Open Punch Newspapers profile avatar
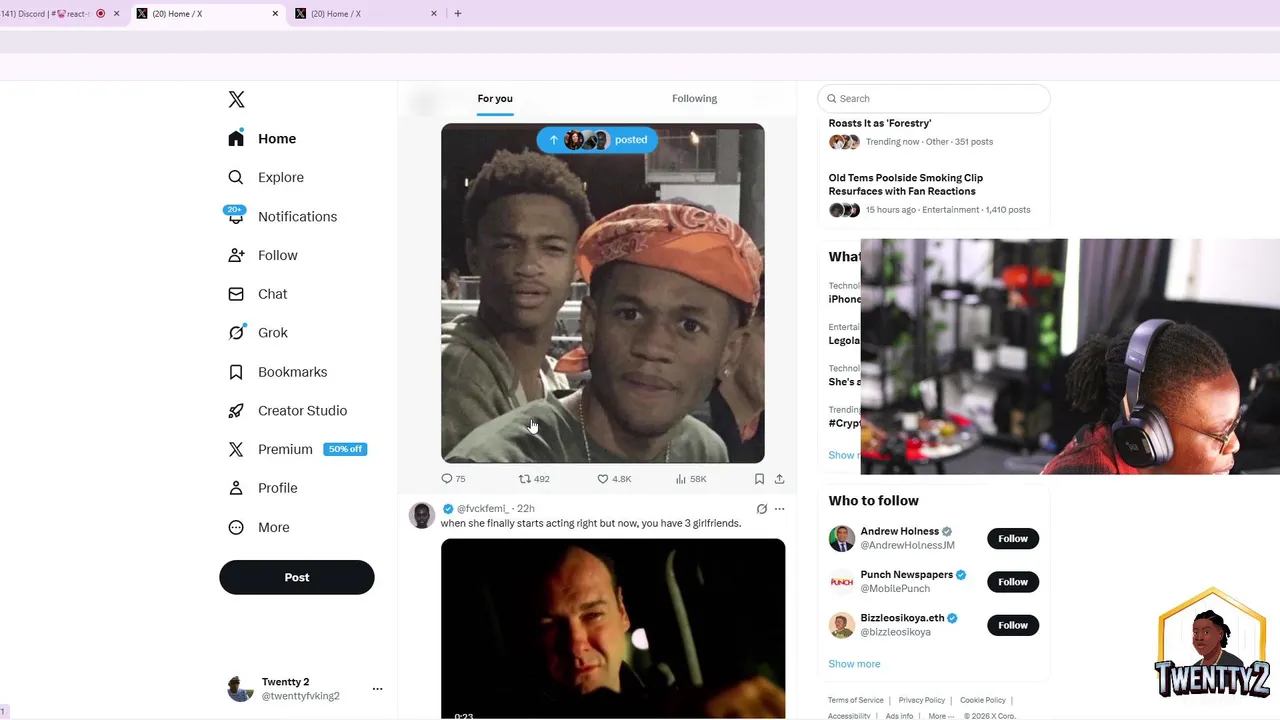The image size is (1280, 720). tap(842, 582)
